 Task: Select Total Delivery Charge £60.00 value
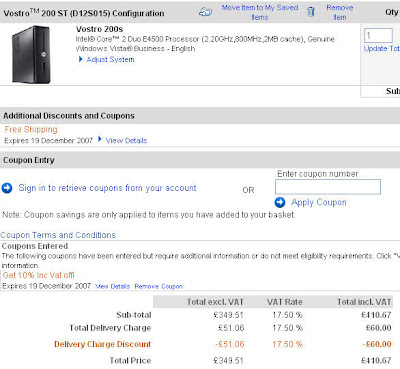378,328
